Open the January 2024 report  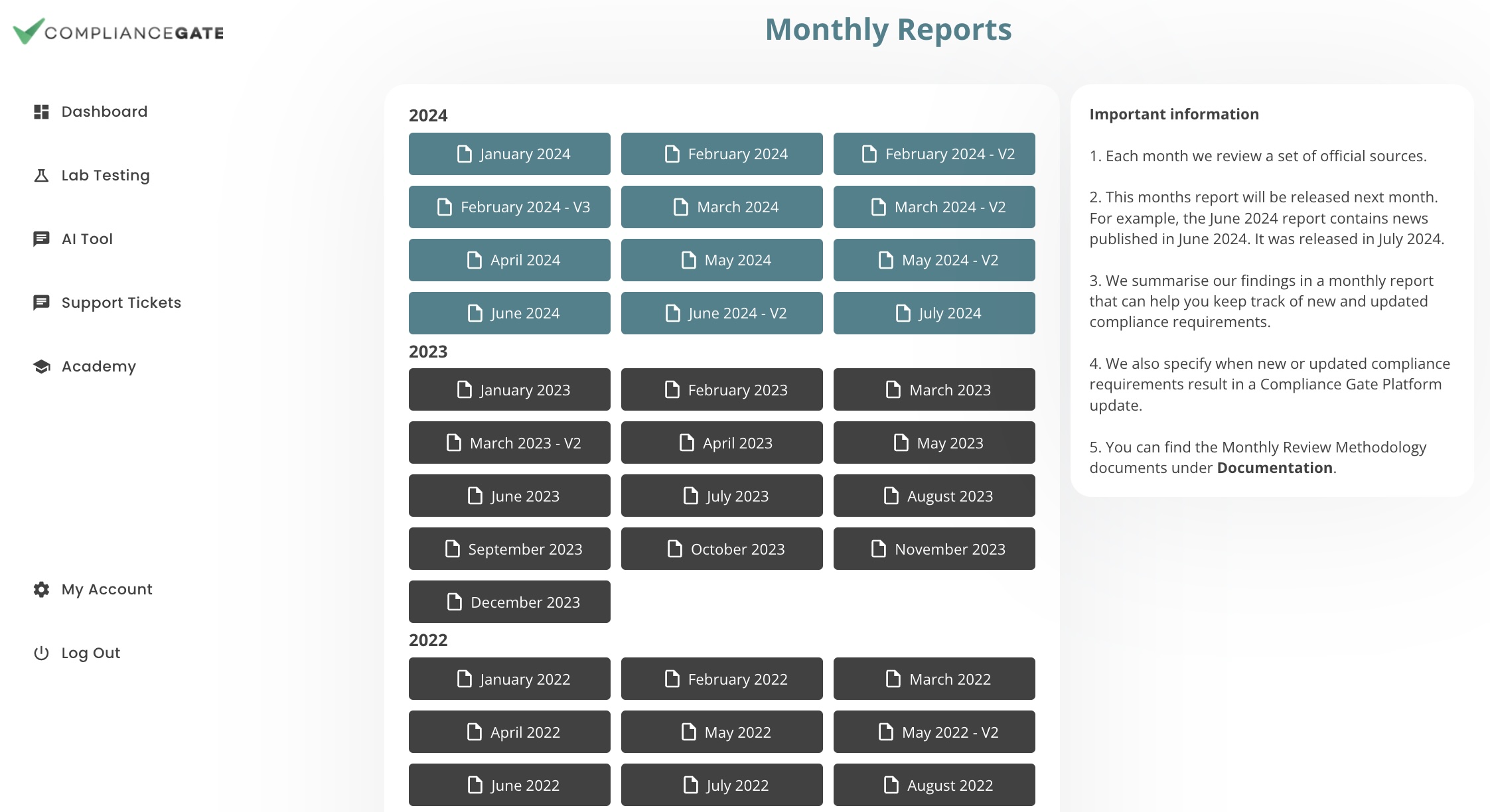[510, 154]
